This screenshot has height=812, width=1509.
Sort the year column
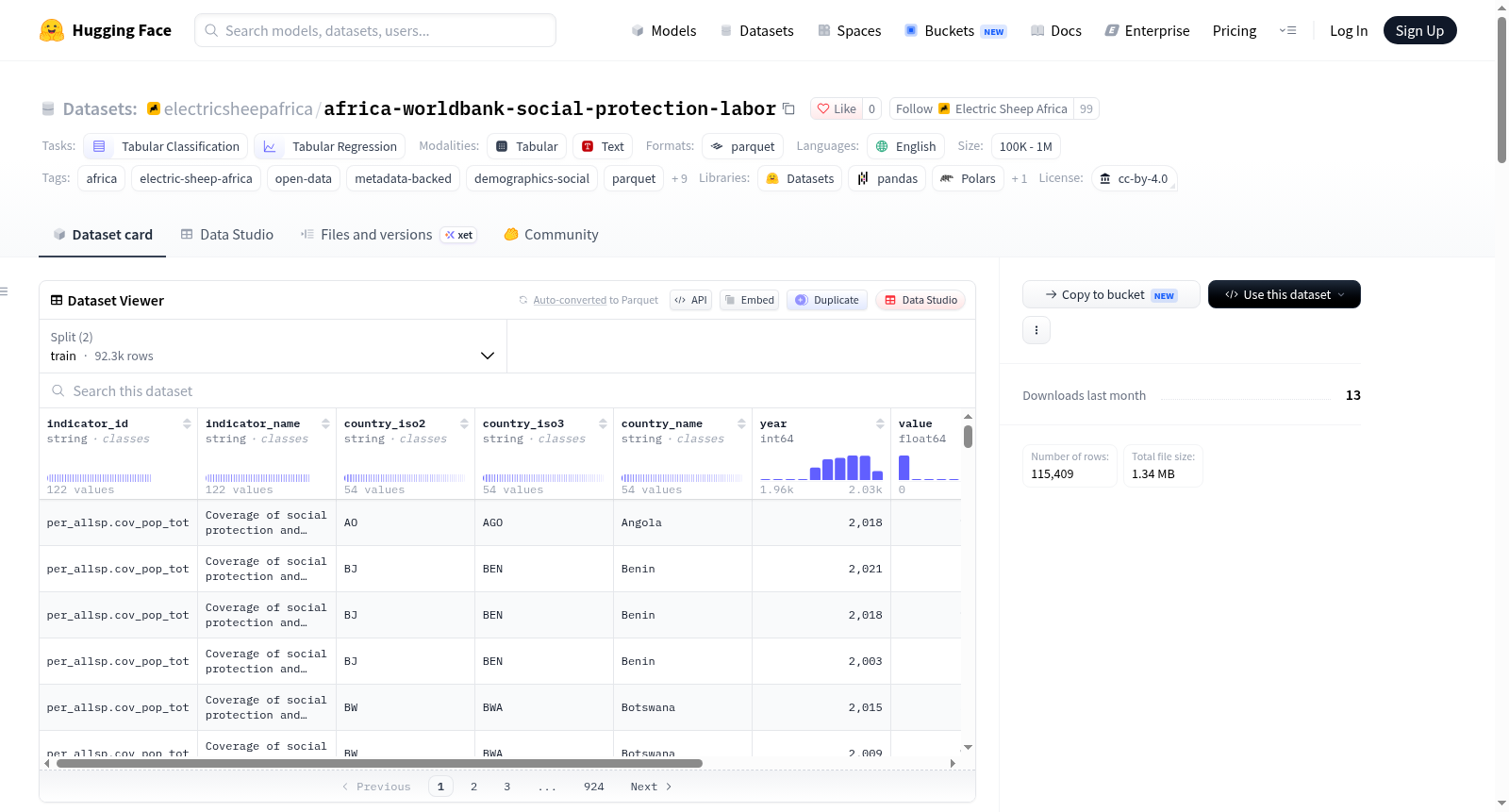(x=880, y=423)
